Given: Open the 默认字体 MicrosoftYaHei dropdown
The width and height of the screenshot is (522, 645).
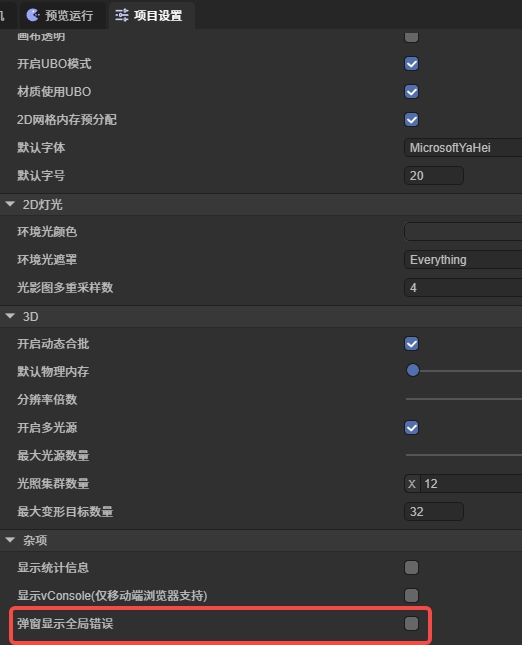Looking at the screenshot, I should coord(463,148).
